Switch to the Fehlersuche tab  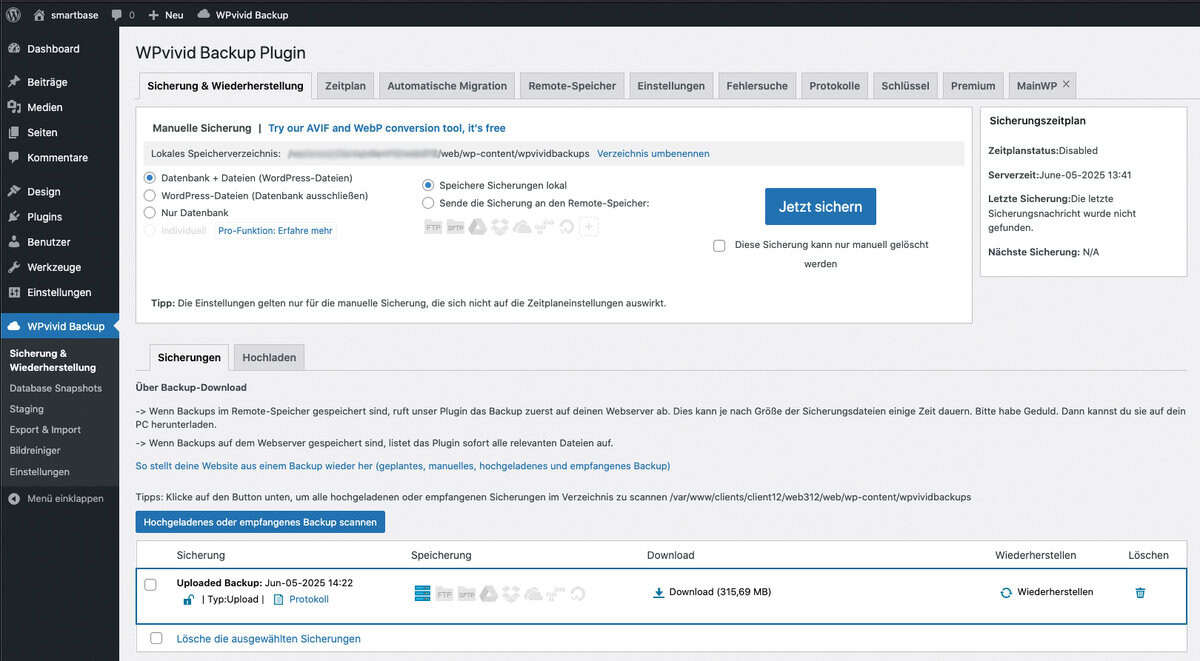(758, 86)
